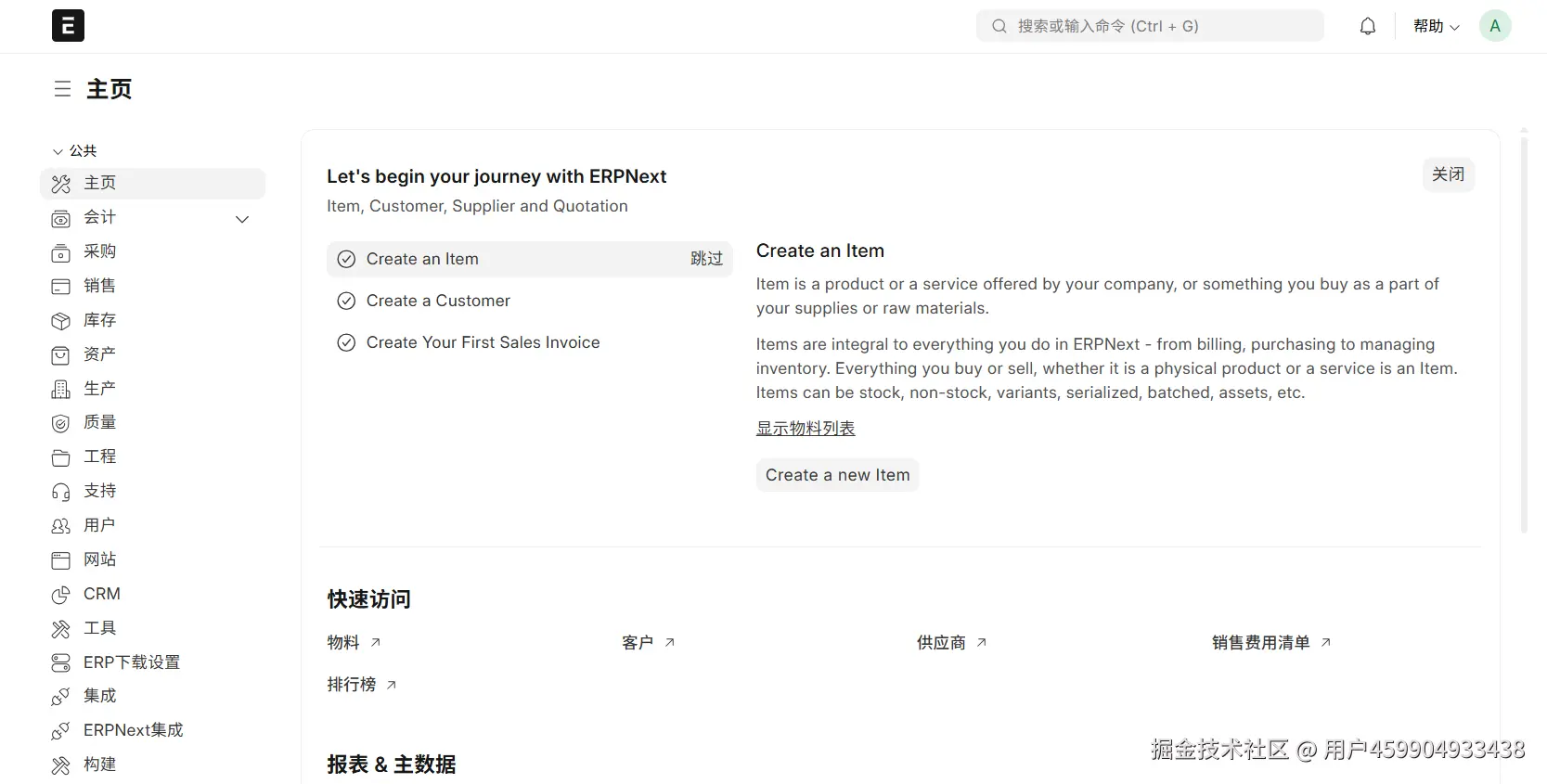Viewport: 1547px width, 784px height.
Task: Select 采购 in the sidebar menu
Action: pyautogui.click(x=99, y=251)
